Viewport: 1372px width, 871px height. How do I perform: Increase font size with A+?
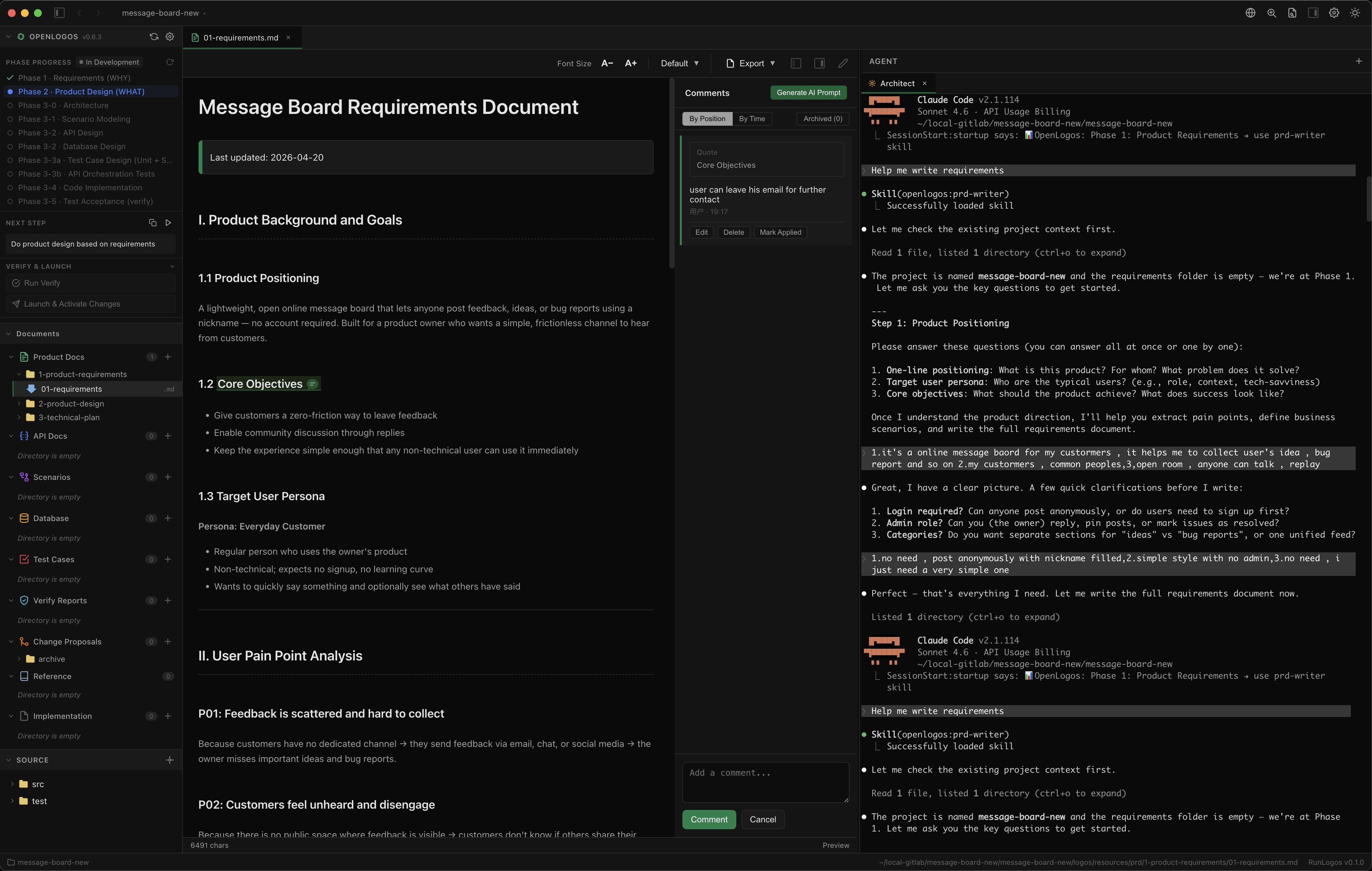(631, 63)
